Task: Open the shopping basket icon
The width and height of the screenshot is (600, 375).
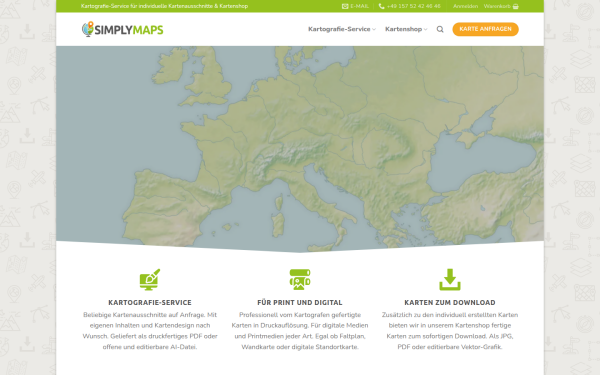Action: click(515, 6)
